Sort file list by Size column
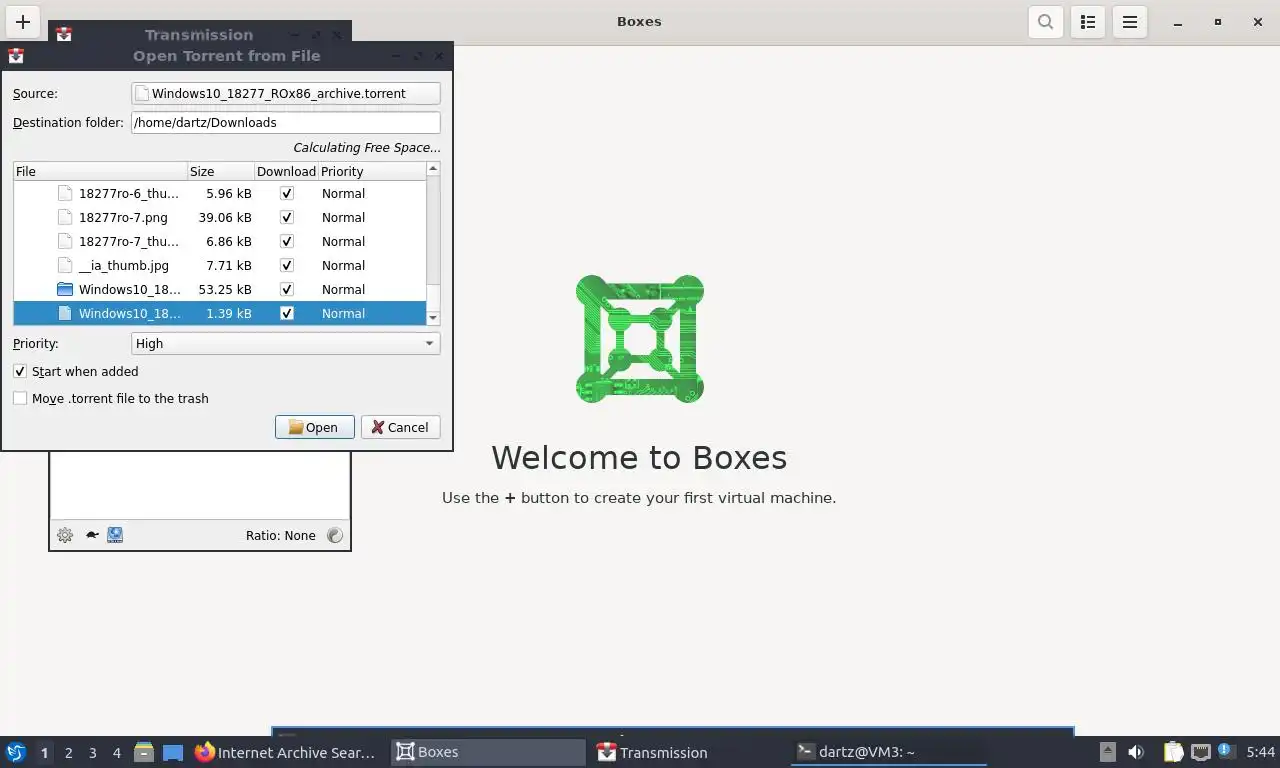1280x768 pixels. click(221, 171)
